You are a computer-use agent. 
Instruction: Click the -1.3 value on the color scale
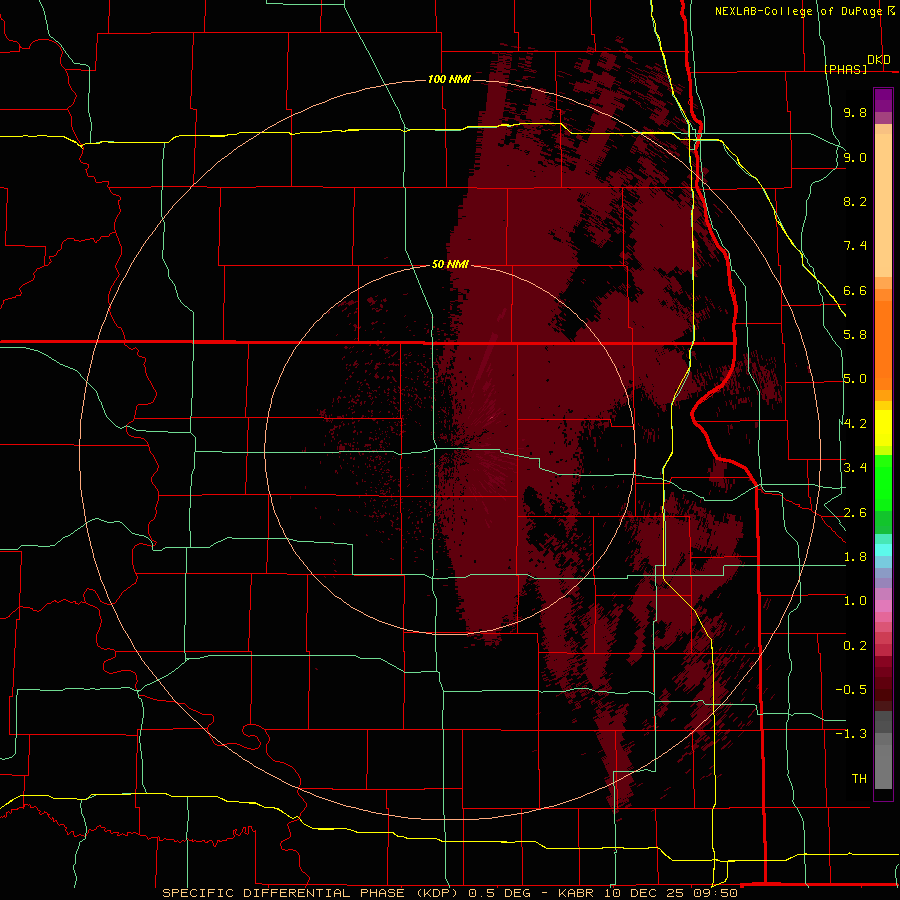pos(851,734)
